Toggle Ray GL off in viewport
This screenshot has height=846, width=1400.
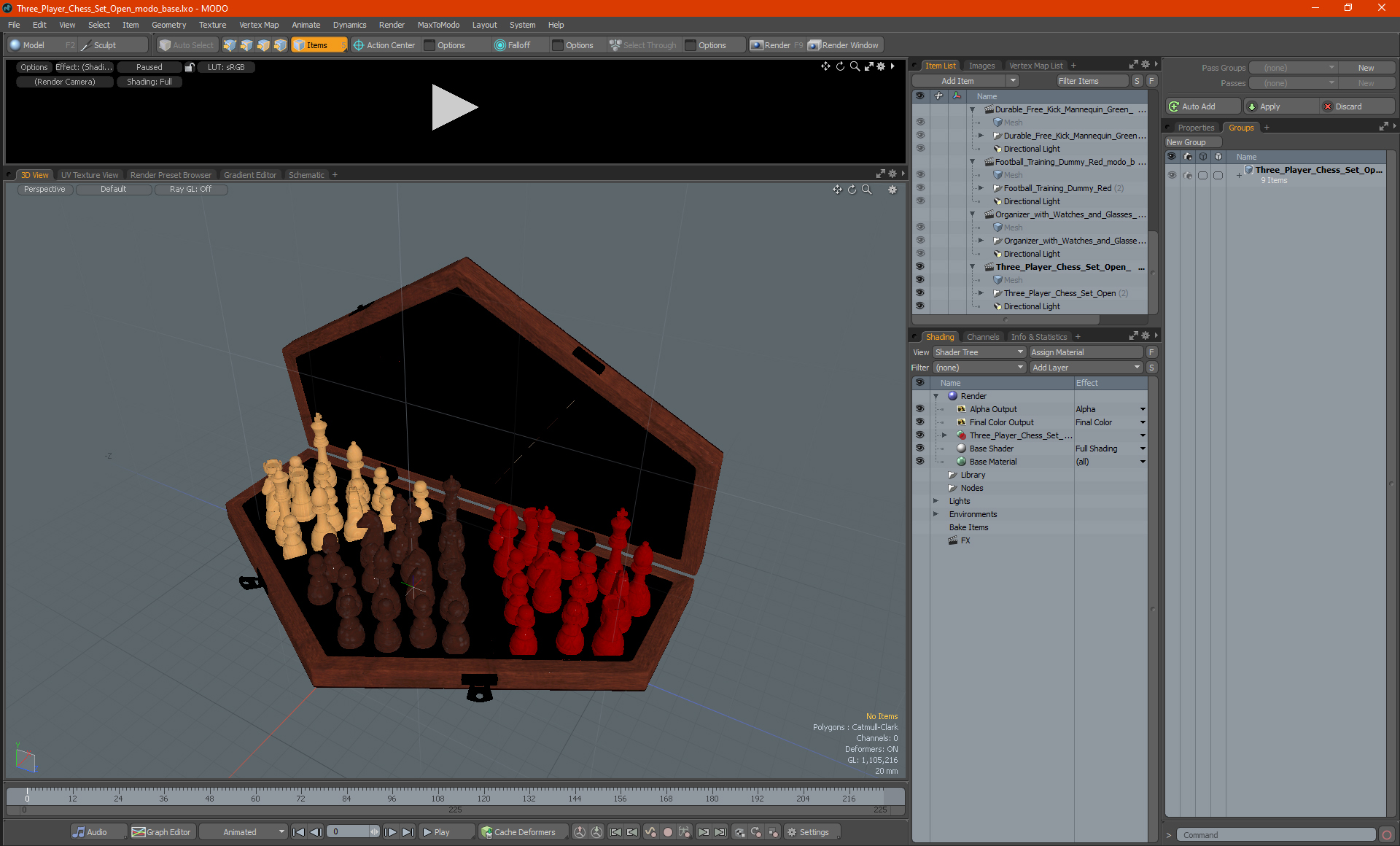[192, 189]
